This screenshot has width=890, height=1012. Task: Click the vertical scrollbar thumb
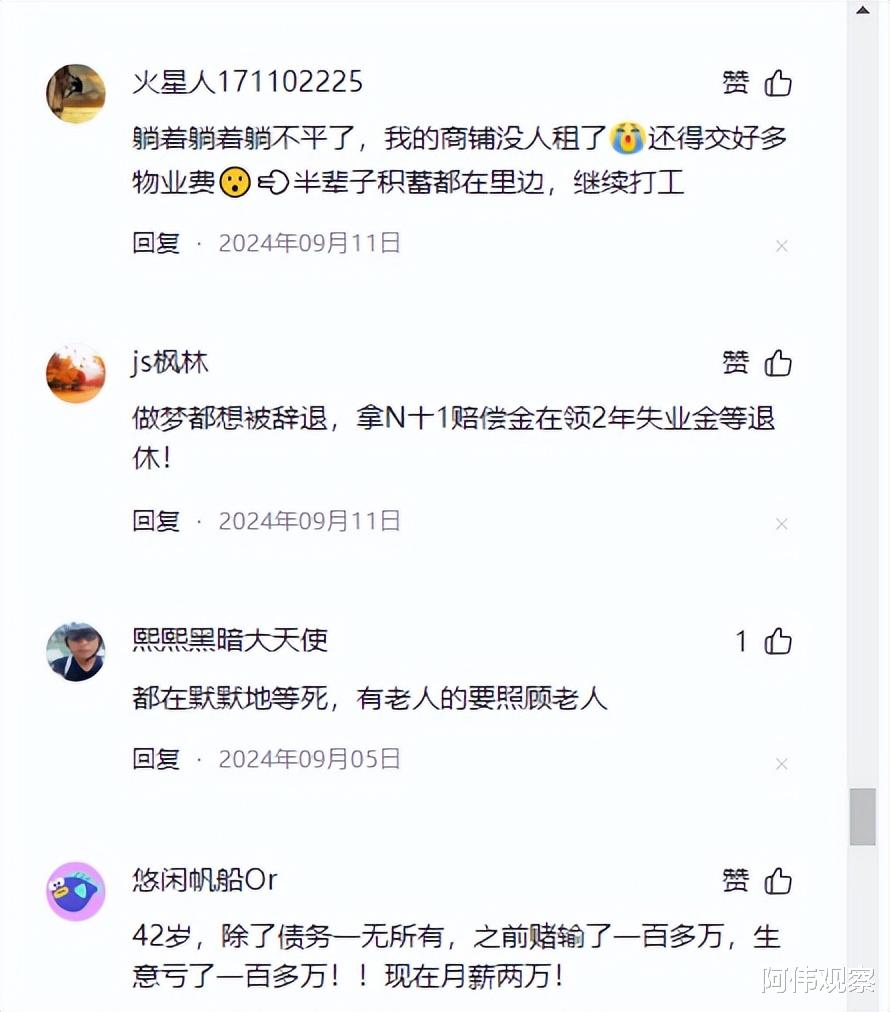pyautogui.click(x=863, y=816)
